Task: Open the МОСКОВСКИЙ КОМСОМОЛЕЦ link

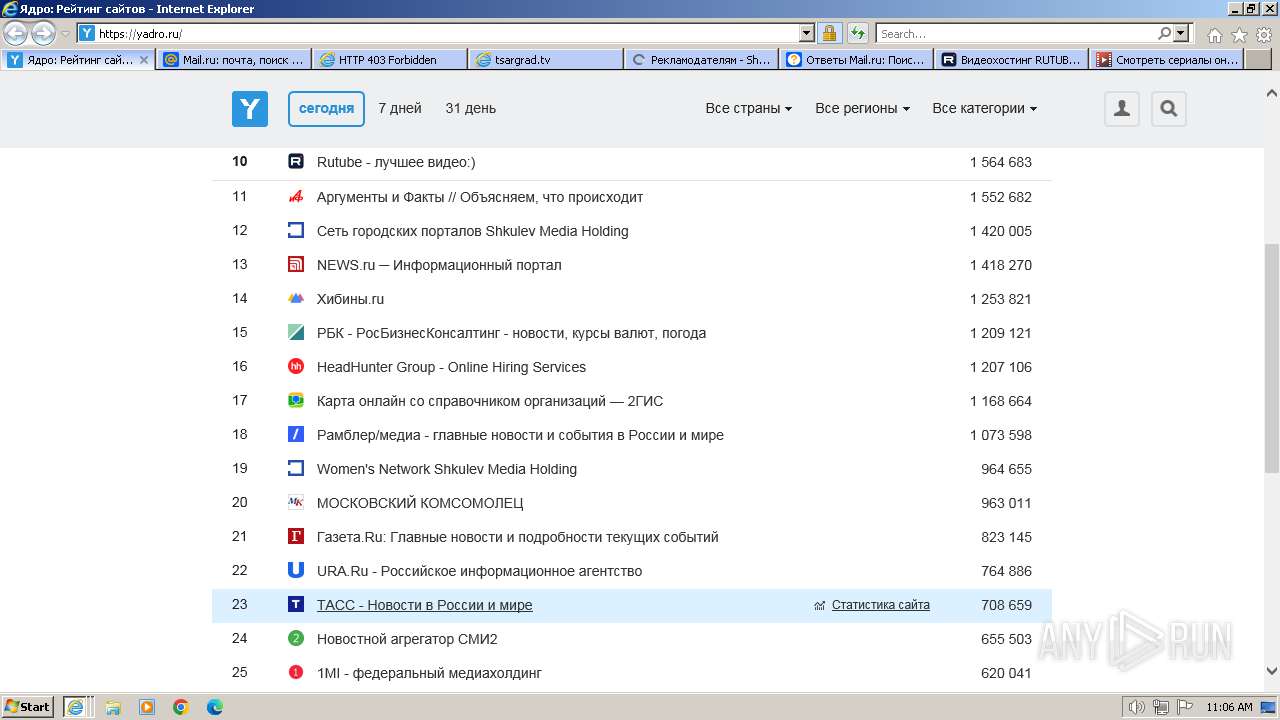Action: (420, 503)
